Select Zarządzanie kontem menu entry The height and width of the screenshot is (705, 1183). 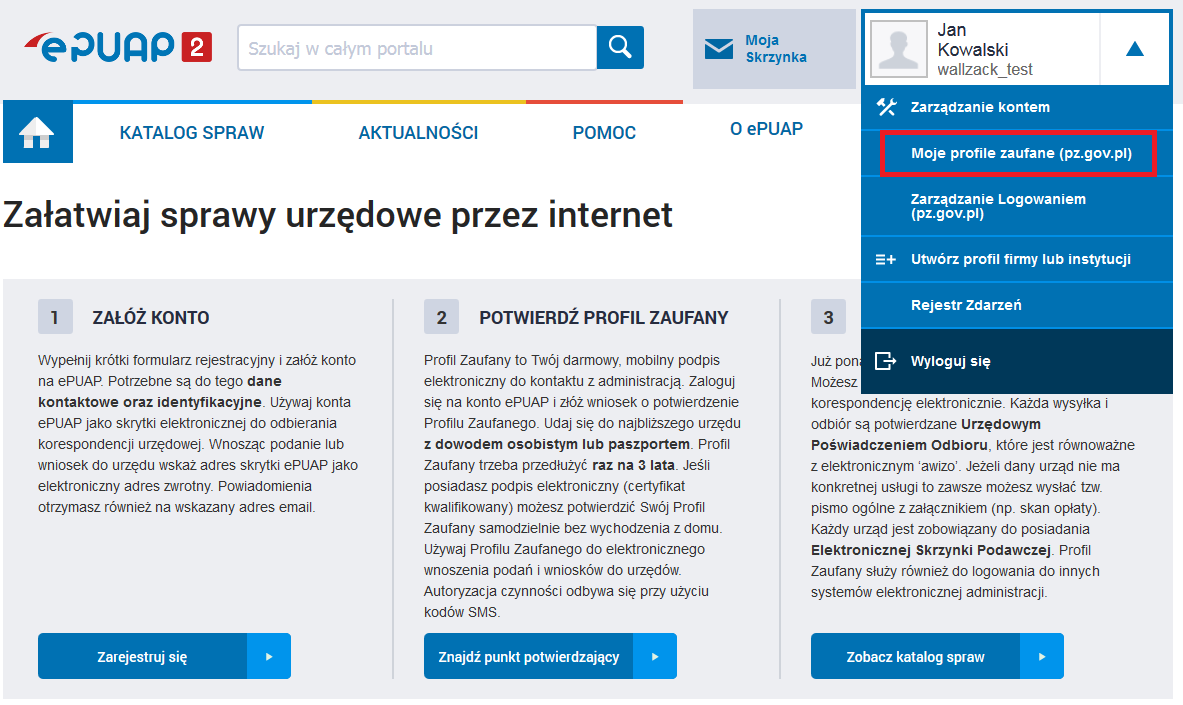click(1016, 107)
